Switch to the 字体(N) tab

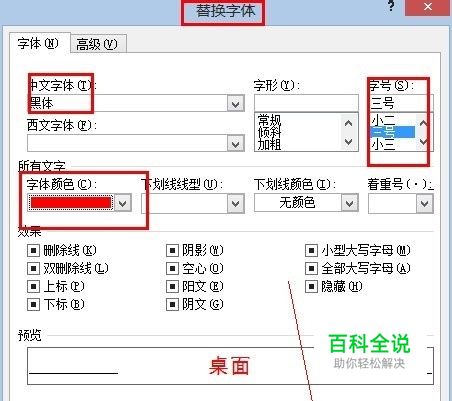pyautogui.click(x=39, y=43)
